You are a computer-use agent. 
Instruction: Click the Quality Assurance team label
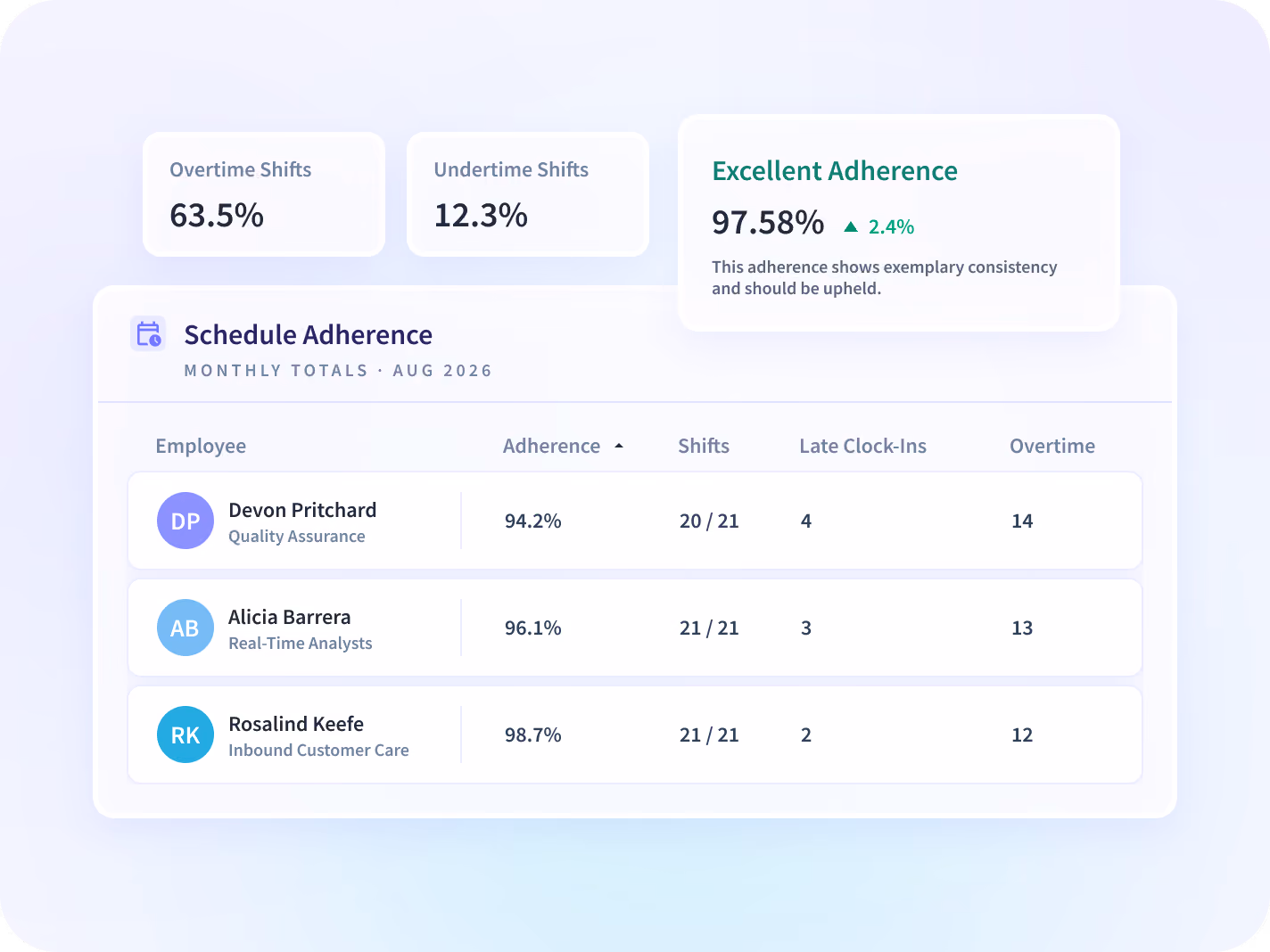point(297,537)
